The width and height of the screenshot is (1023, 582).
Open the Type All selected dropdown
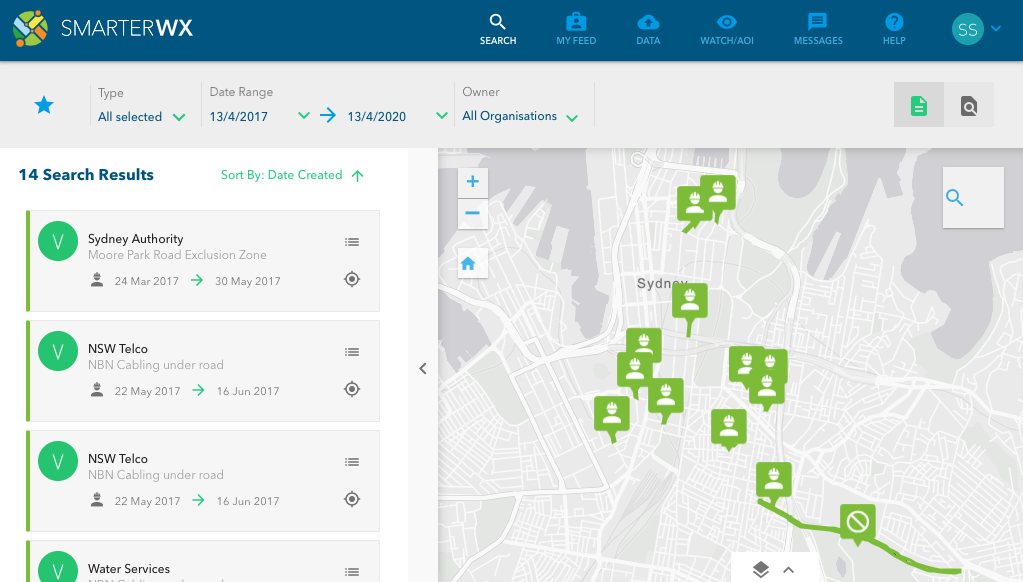142,117
